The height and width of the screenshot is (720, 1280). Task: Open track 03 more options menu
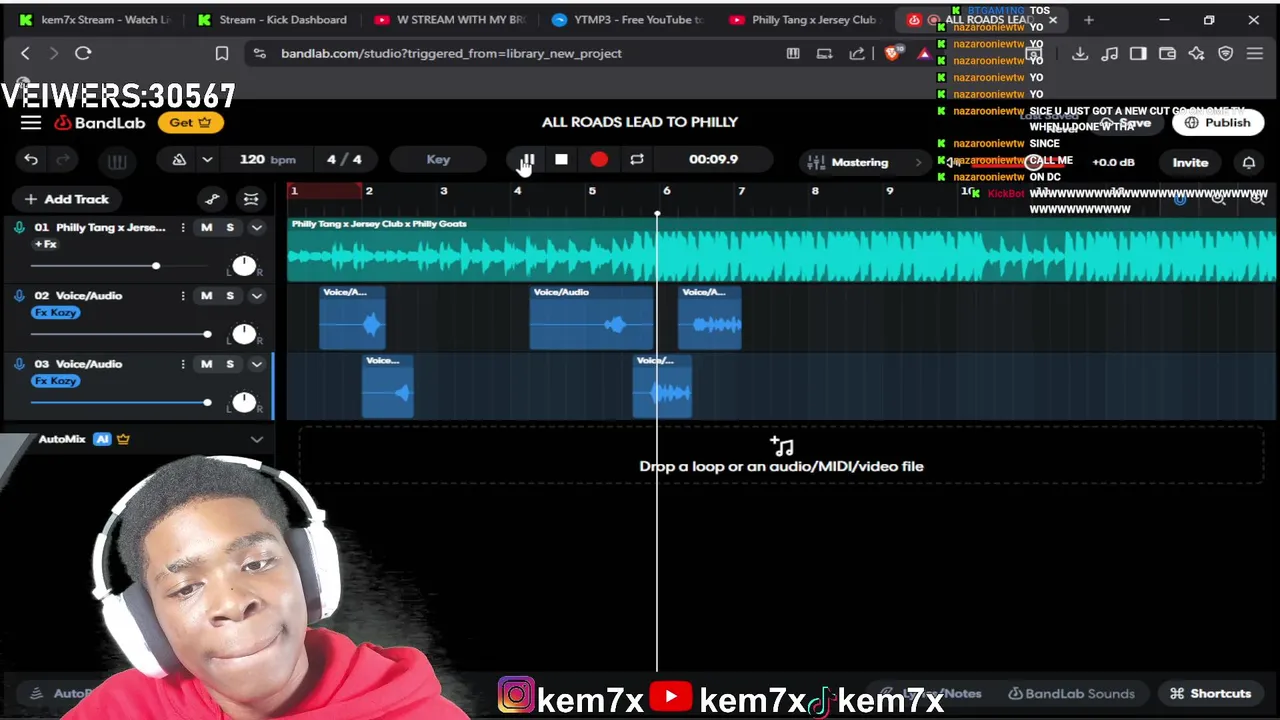(x=182, y=364)
